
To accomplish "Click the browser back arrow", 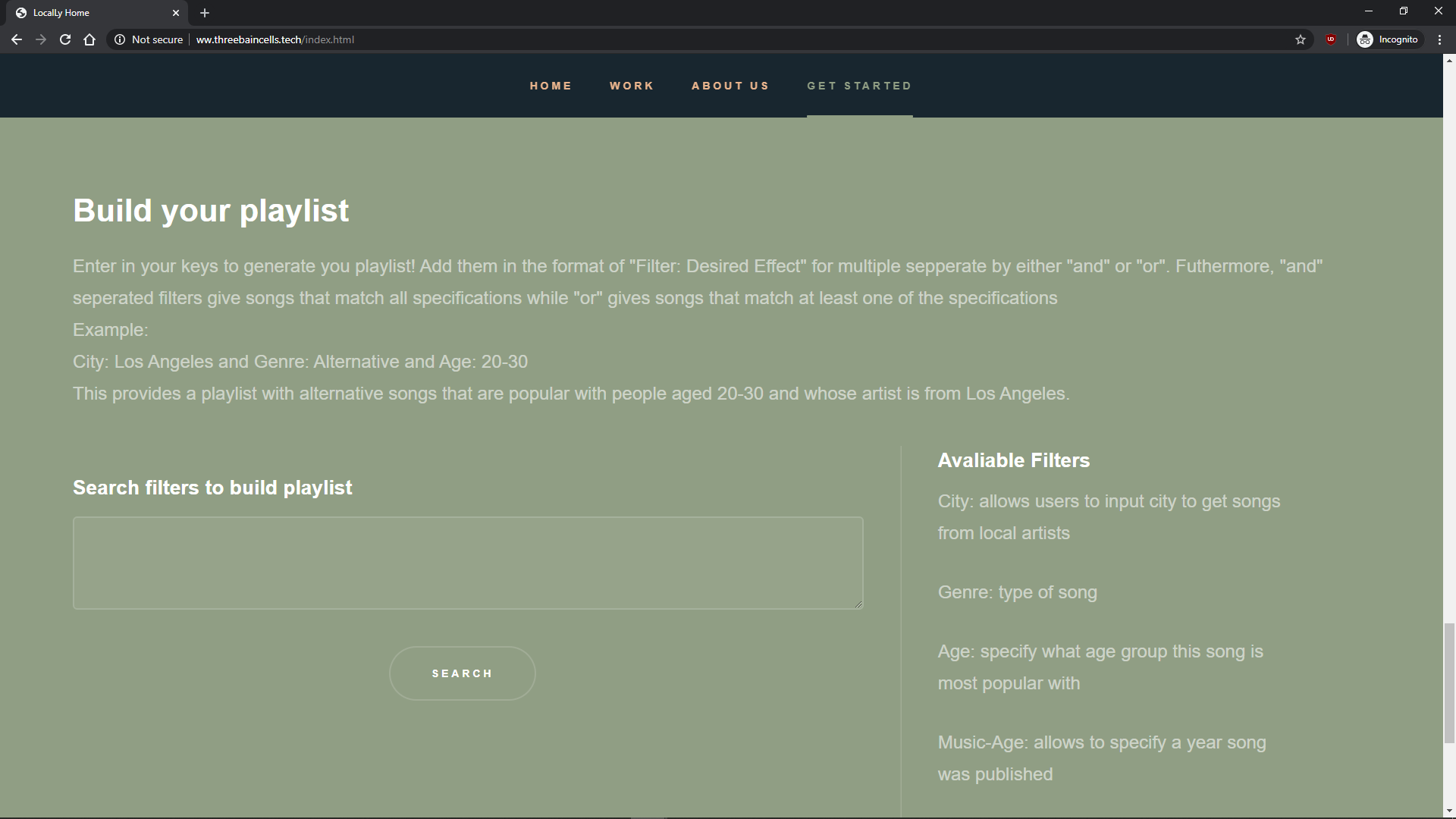I will pyautogui.click(x=17, y=39).
